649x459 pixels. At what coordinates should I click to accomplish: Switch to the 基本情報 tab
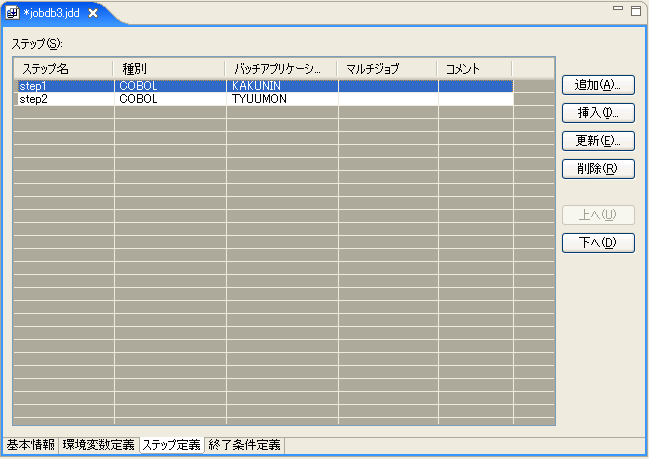[x=31, y=445]
